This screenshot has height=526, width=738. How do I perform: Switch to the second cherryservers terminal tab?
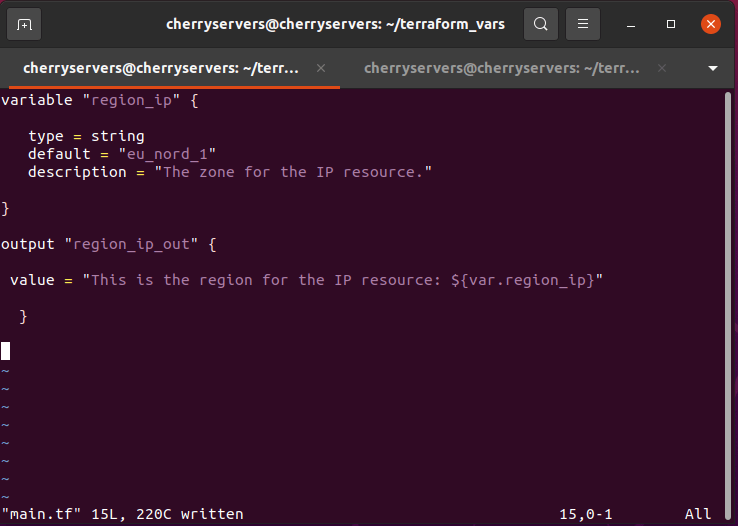[x=501, y=68]
